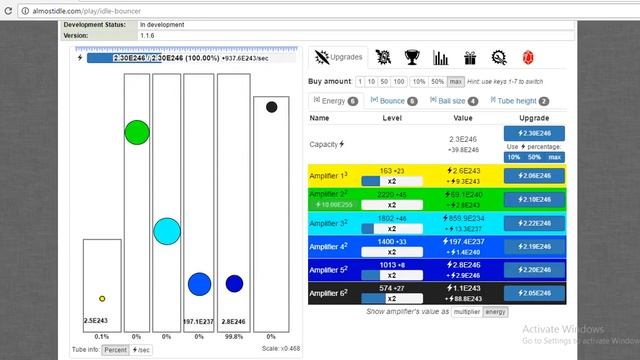Click the small yellow ball
Screen dimensions: 640x360
pos(102,299)
